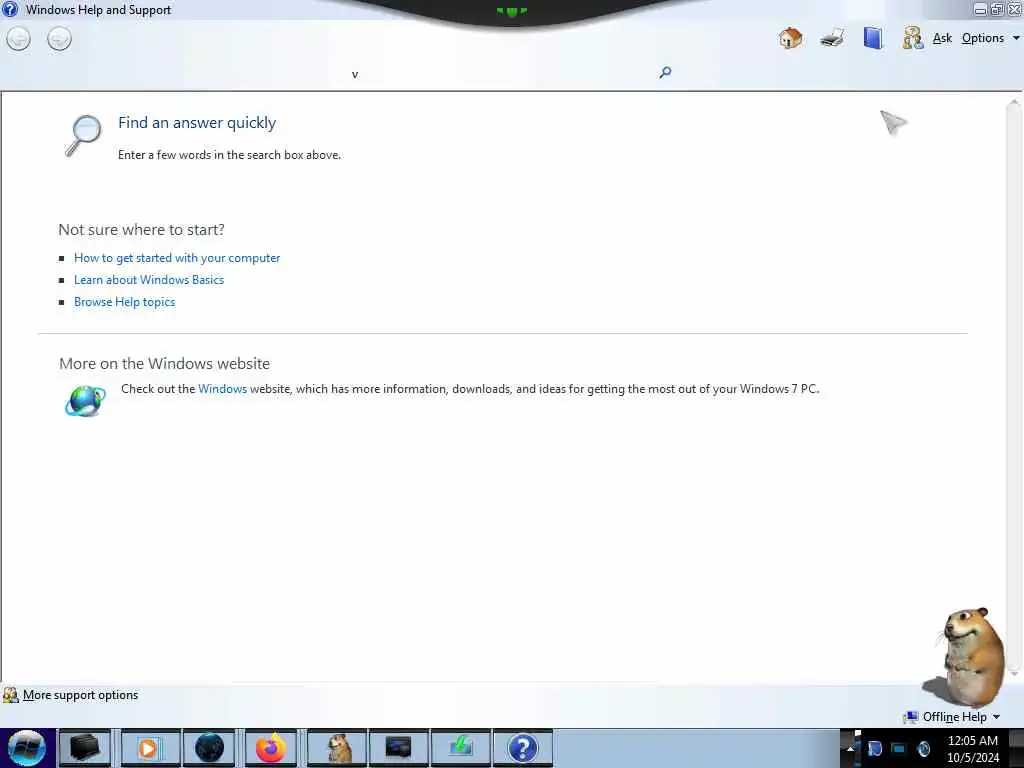Go back using the Back arrow
Image resolution: width=1024 pixels, height=768 pixels.
[x=18, y=39]
